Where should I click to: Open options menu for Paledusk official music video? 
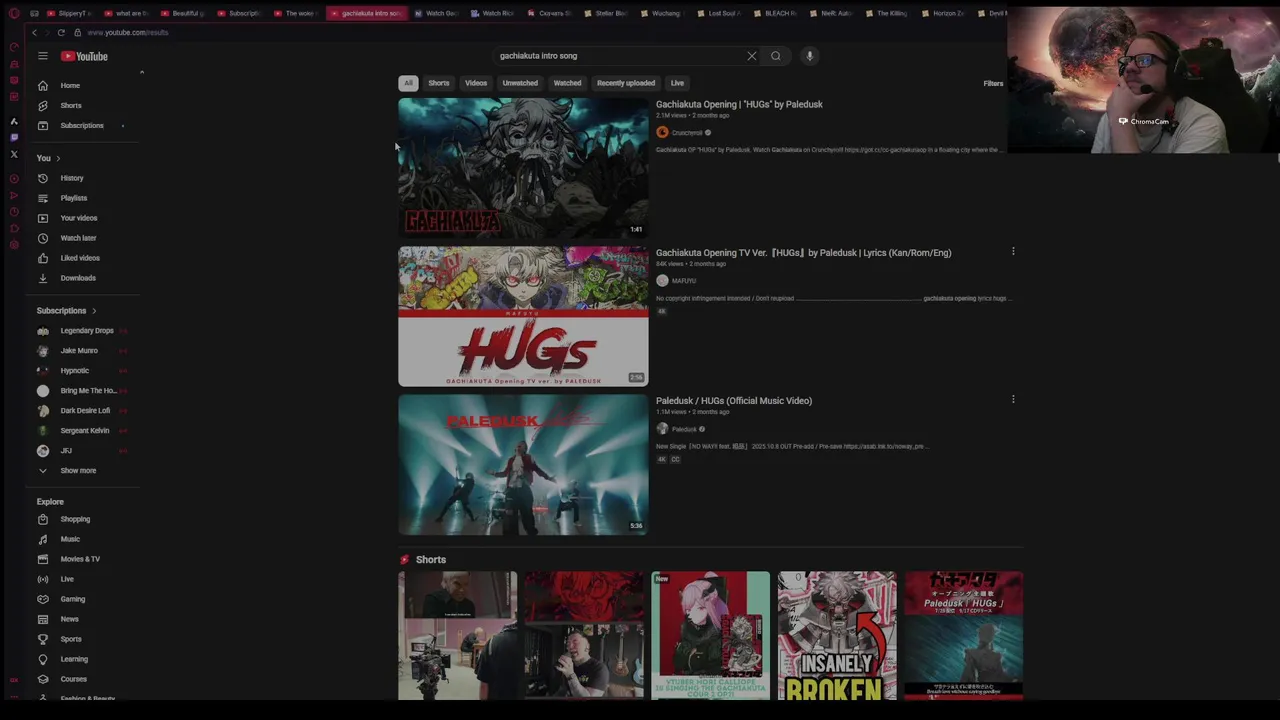1013,400
